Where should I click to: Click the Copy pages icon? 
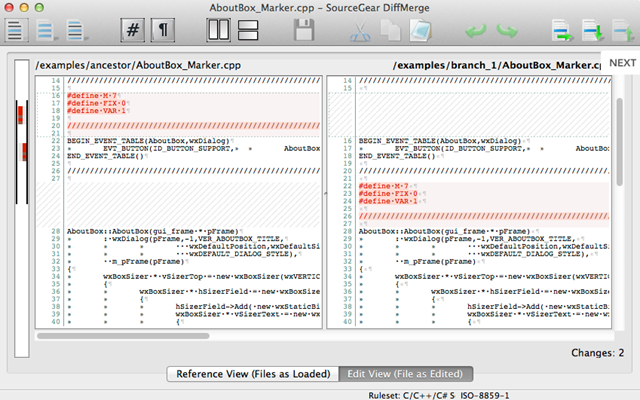(390, 31)
